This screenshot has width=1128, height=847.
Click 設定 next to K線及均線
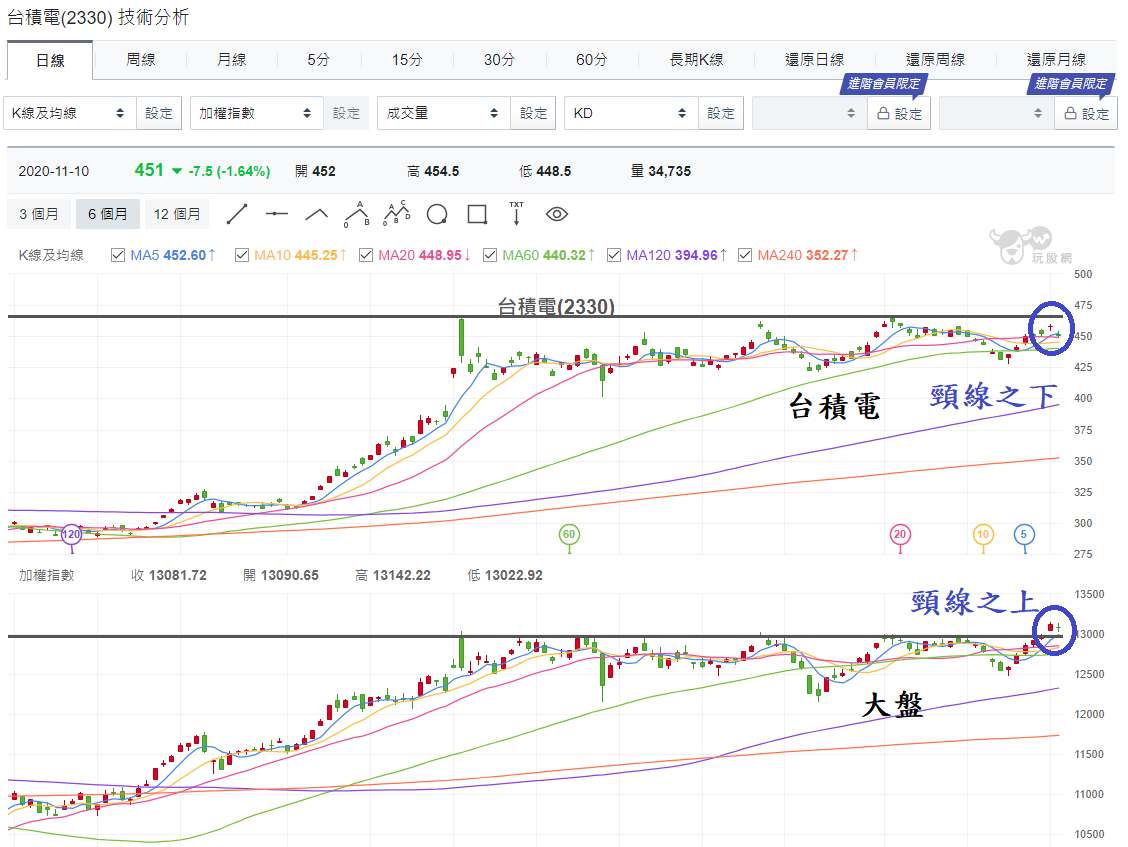tap(159, 114)
